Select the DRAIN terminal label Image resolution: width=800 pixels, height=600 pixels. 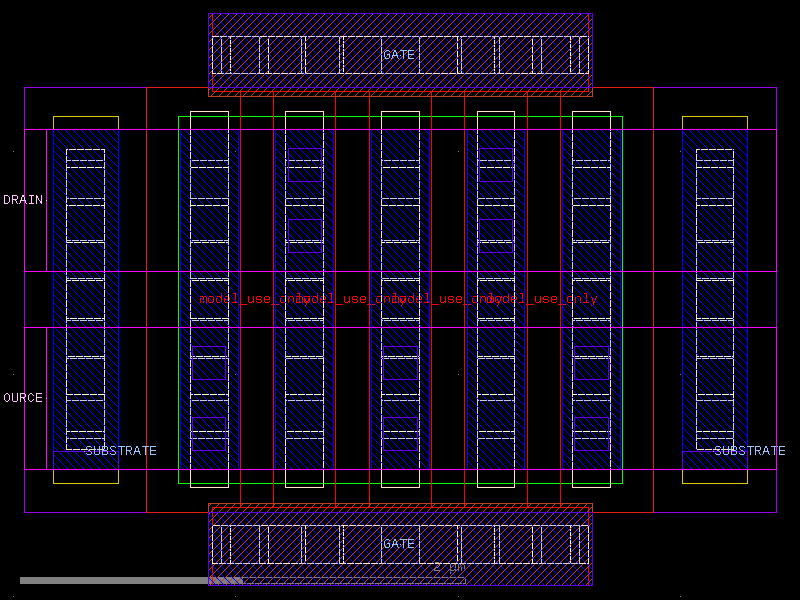click(x=22, y=199)
